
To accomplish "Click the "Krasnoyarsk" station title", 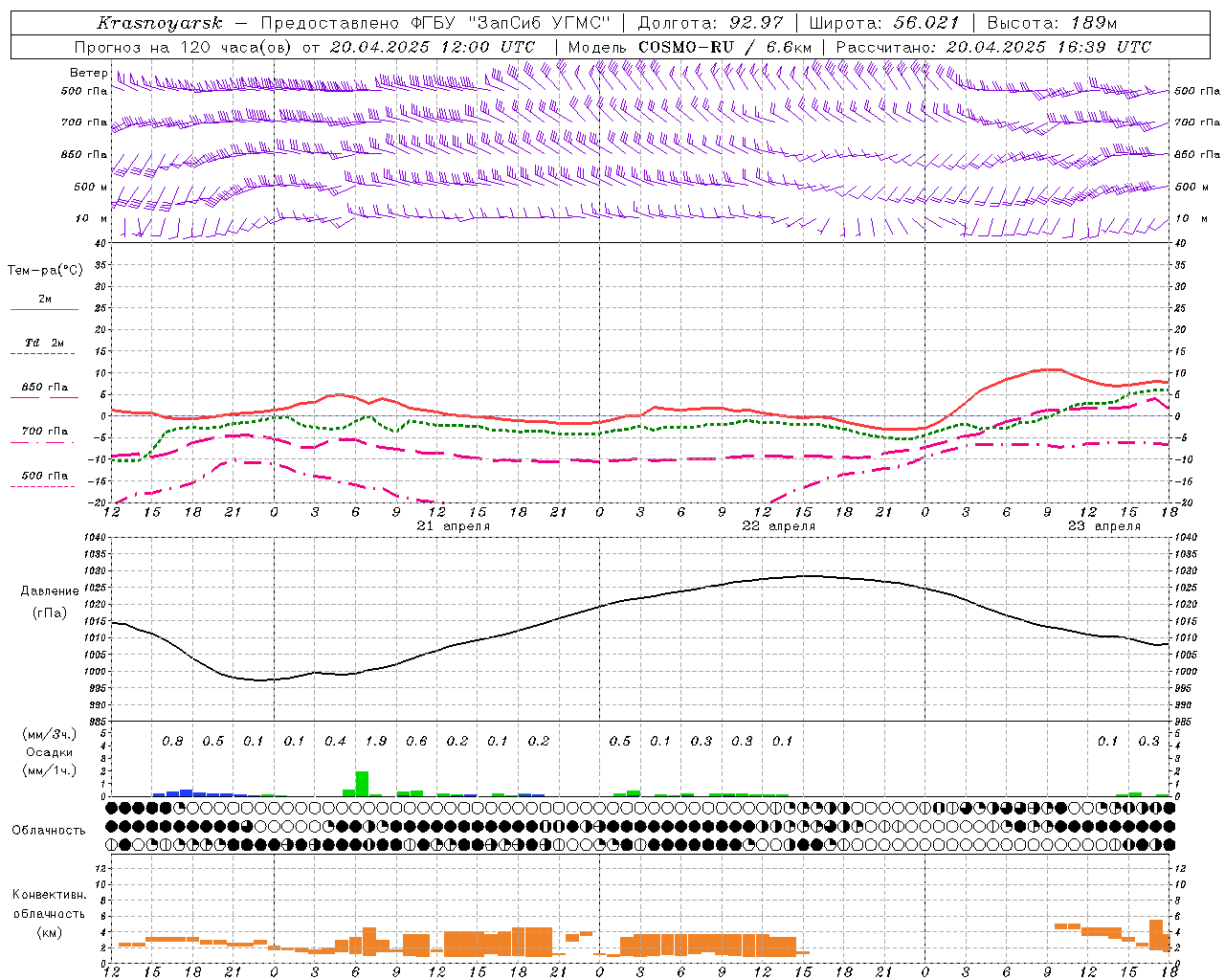I will pyautogui.click(x=160, y=23).
